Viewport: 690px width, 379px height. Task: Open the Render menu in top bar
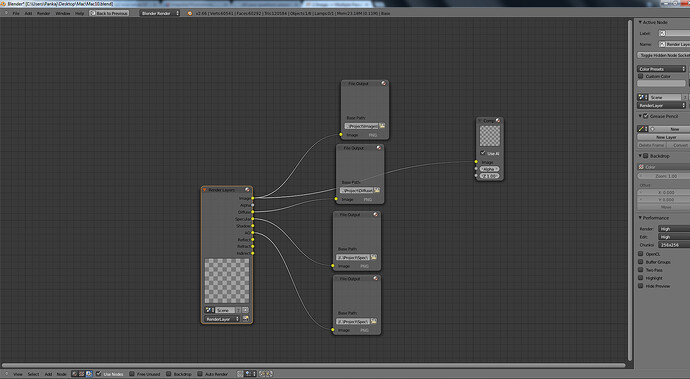[43, 13]
